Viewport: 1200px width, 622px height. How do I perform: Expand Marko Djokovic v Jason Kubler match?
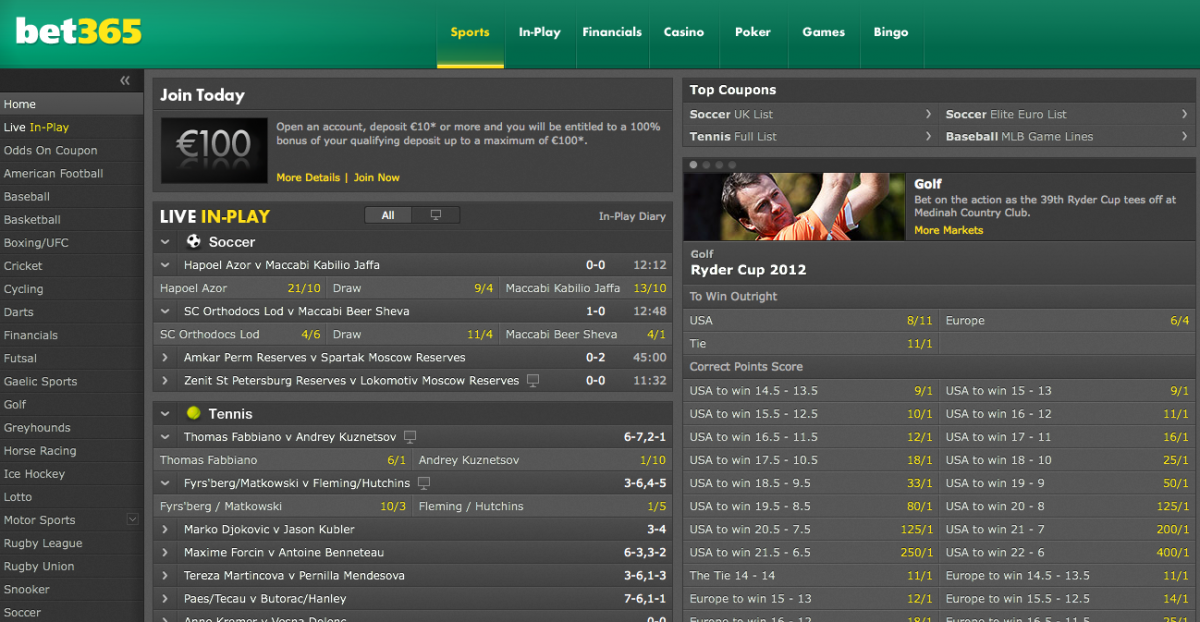click(165, 529)
